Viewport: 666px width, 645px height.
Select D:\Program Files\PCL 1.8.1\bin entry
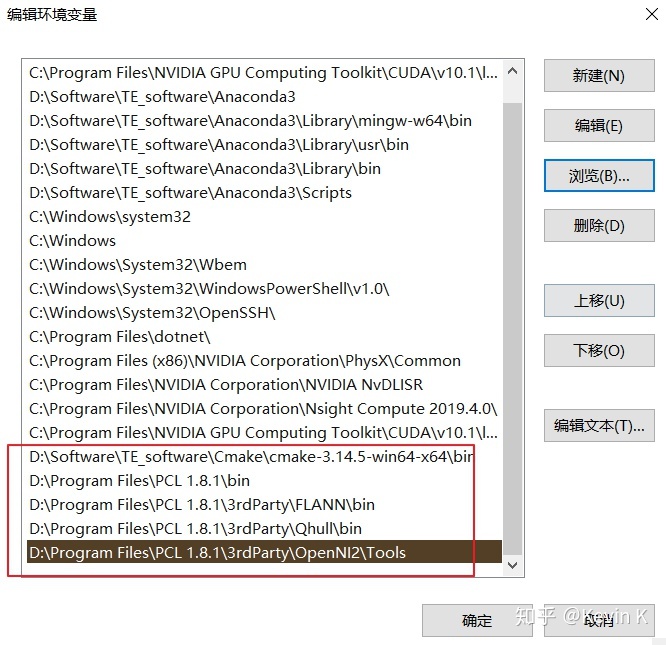[264, 481]
